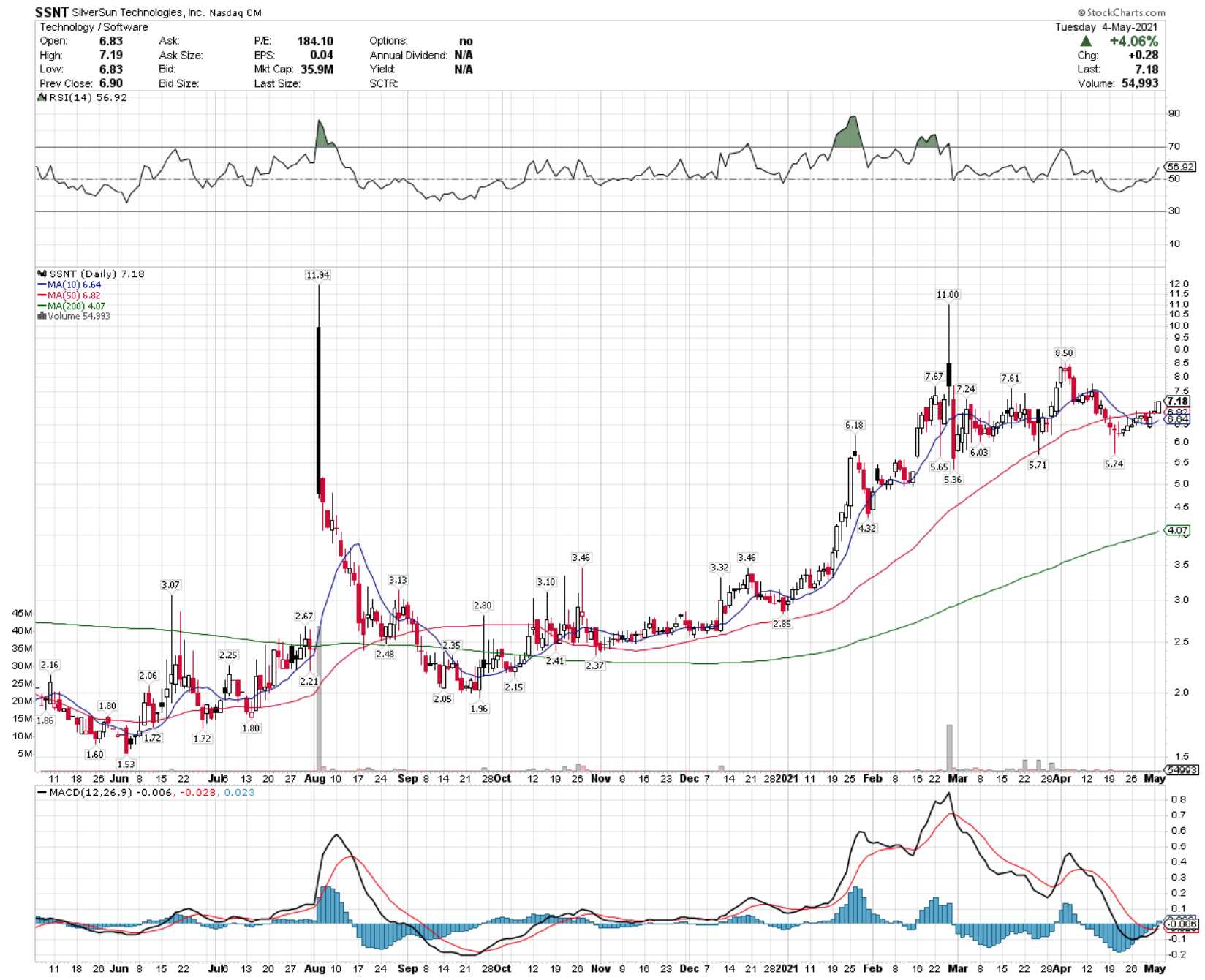Click the header Volume 54,993 value
The height and width of the screenshot is (980, 1205).
pos(1140,83)
